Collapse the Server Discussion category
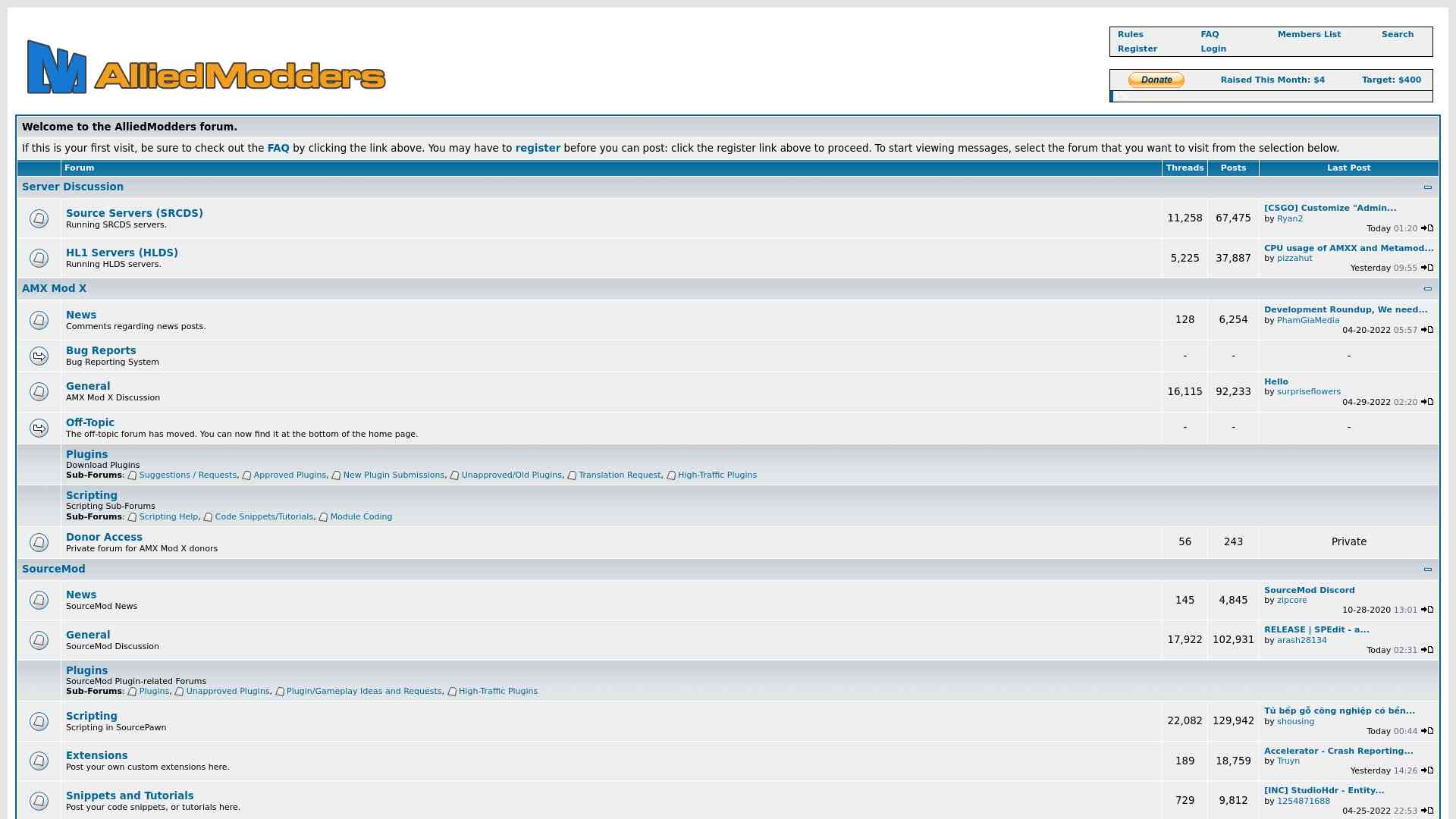The width and height of the screenshot is (1456, 819). tap(1428, 187)
